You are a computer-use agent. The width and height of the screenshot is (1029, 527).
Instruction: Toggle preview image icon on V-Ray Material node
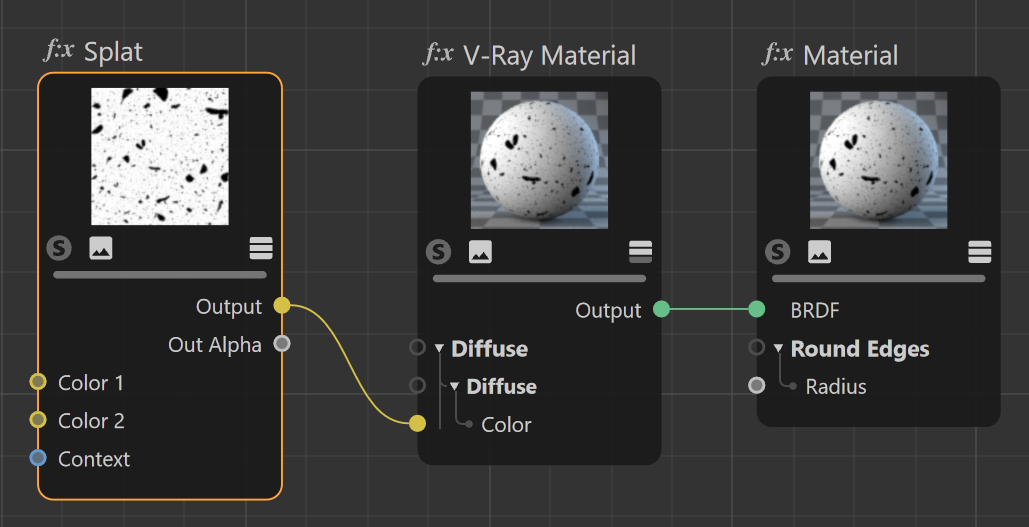(480, 252)
